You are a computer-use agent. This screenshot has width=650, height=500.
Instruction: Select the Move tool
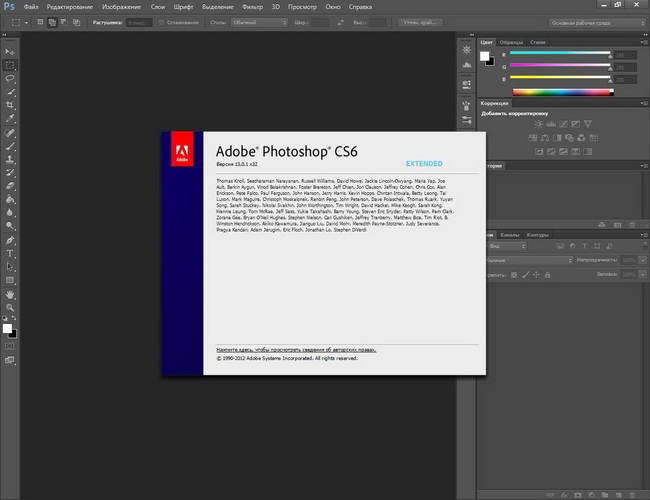pyautogui.click(x=10, y=52)
